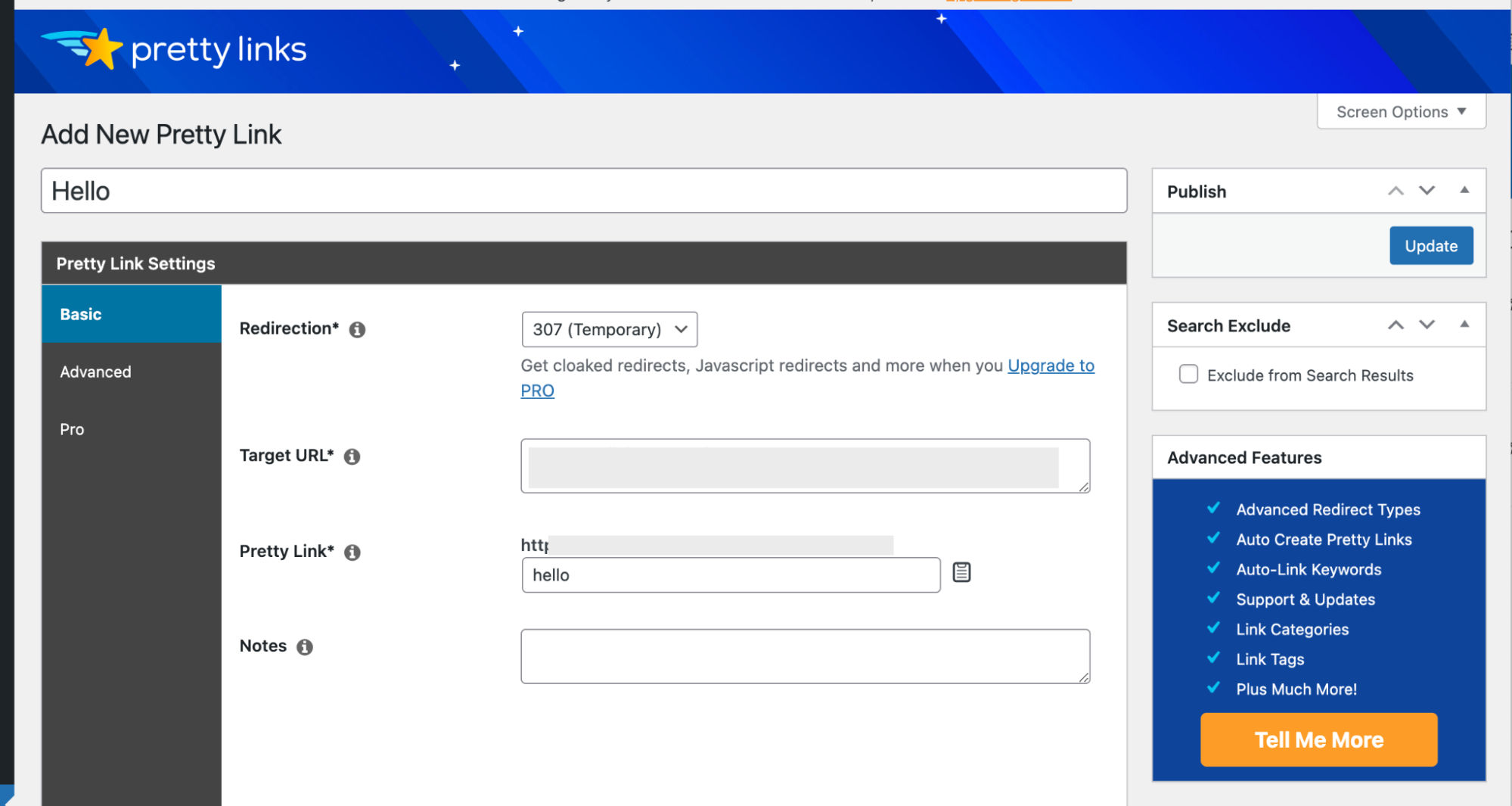Screen dimensions: 1512x806
Task: Expand Screen Options
Action: [x=1401, y=112]
